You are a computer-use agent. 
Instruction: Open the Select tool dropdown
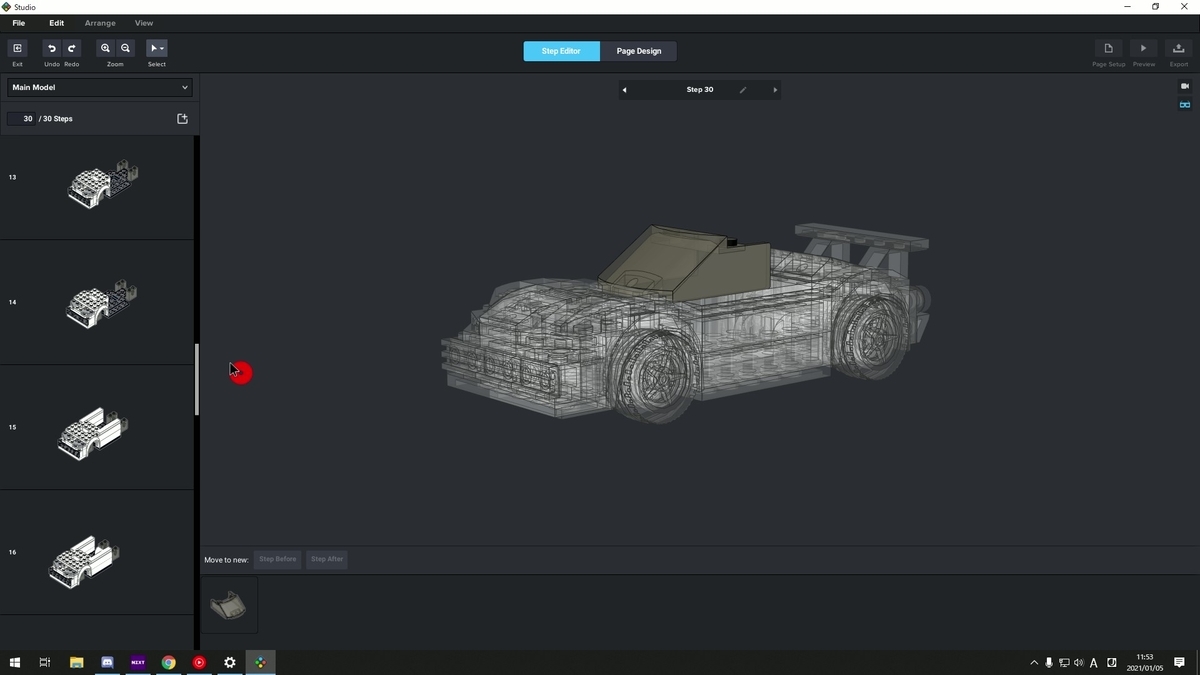(157, 48)
